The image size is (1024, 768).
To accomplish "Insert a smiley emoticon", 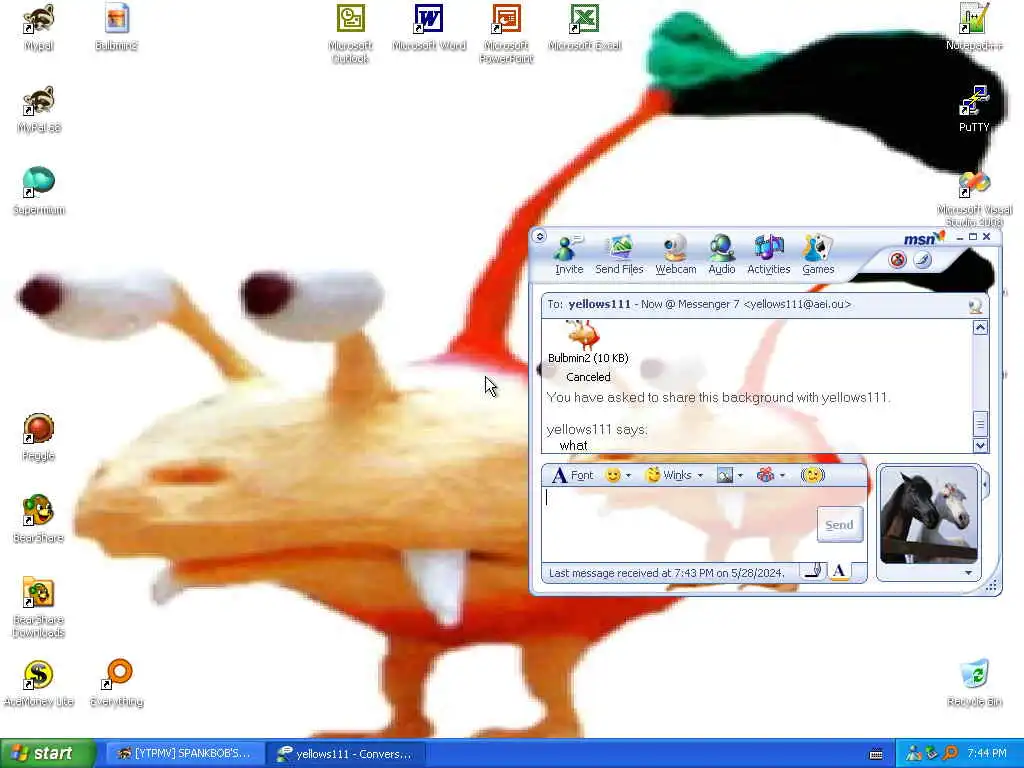I will point(613,475).
